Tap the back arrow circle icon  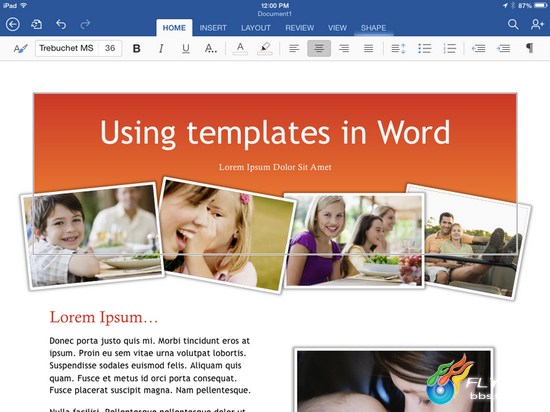13,25
